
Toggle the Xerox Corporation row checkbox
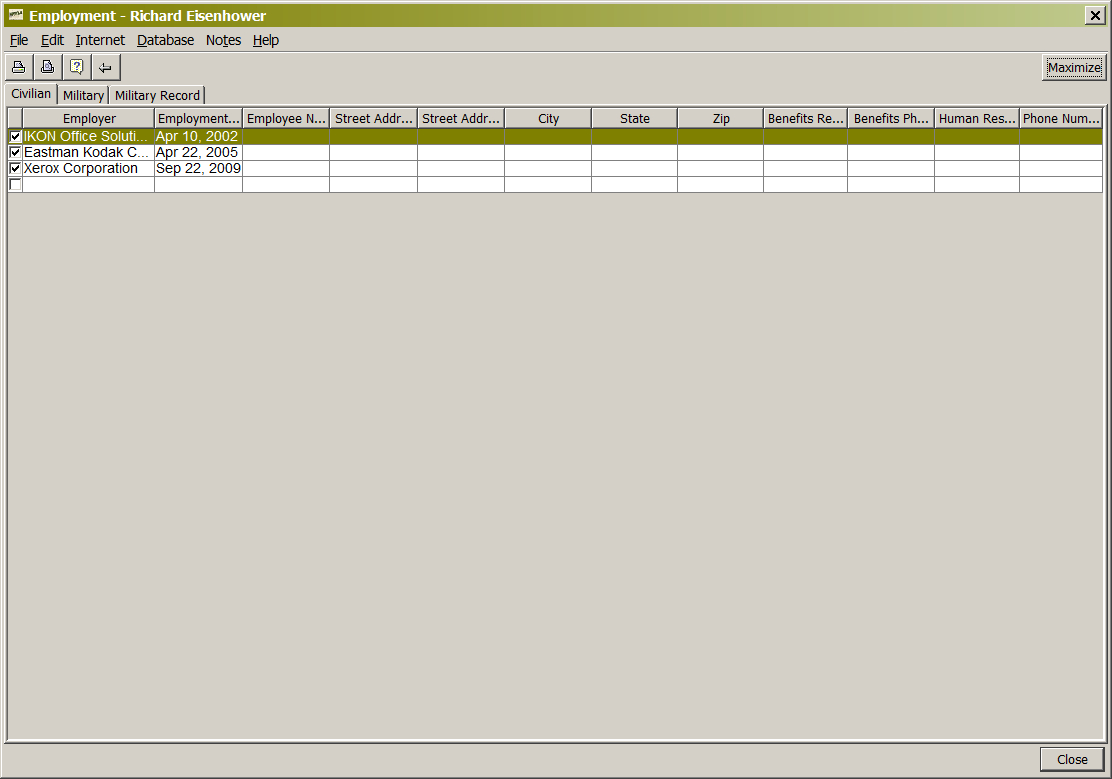pos(15,168)
